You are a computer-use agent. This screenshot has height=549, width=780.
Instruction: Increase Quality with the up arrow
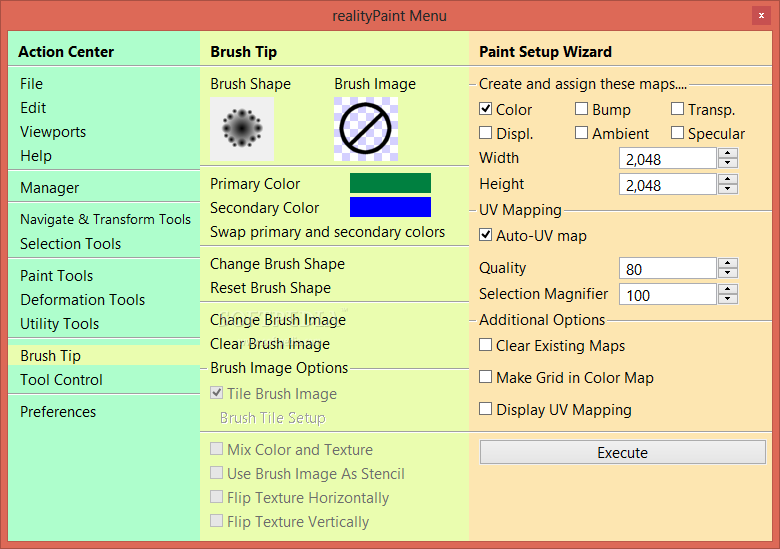click(728, 263)
